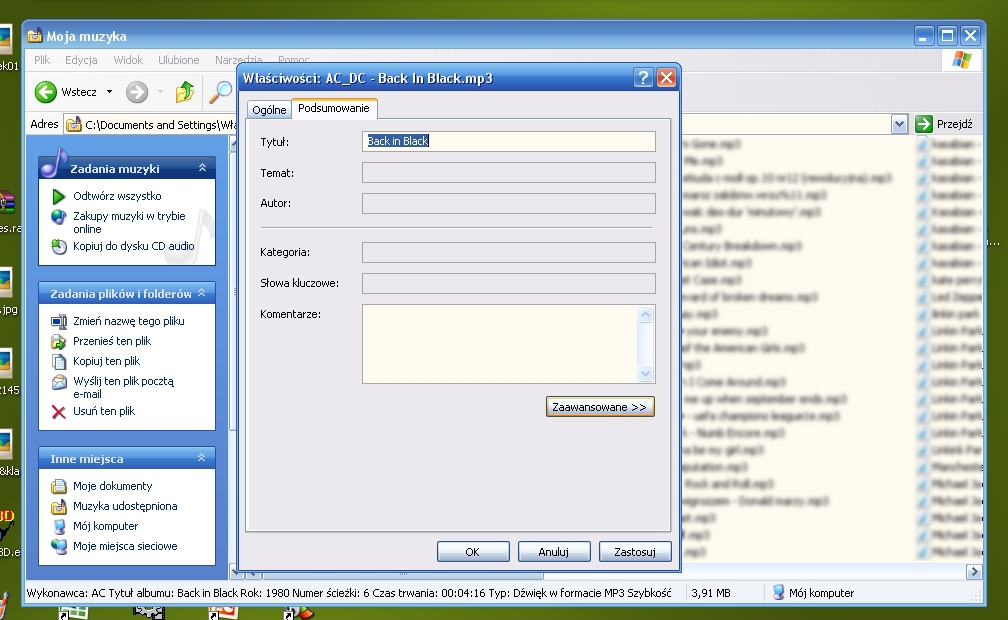
Task: Open Zakupy muzyki w trybie online link
Action: (x=129, y=223)
